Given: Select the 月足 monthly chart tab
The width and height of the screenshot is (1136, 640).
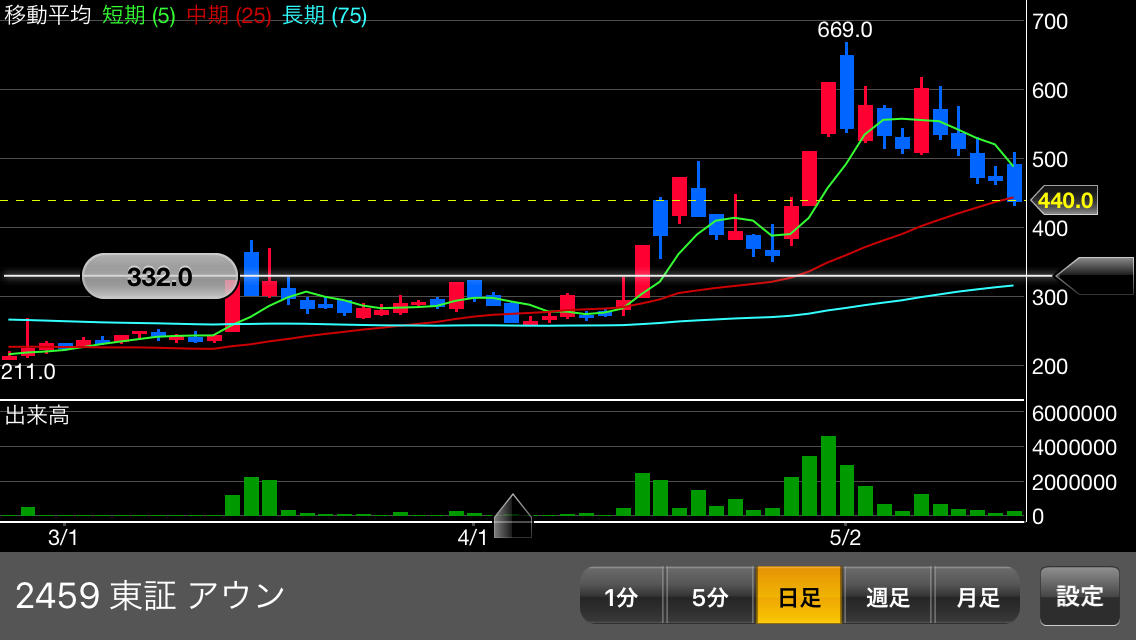Looking at the screenshot, I should tap(977, 596).
